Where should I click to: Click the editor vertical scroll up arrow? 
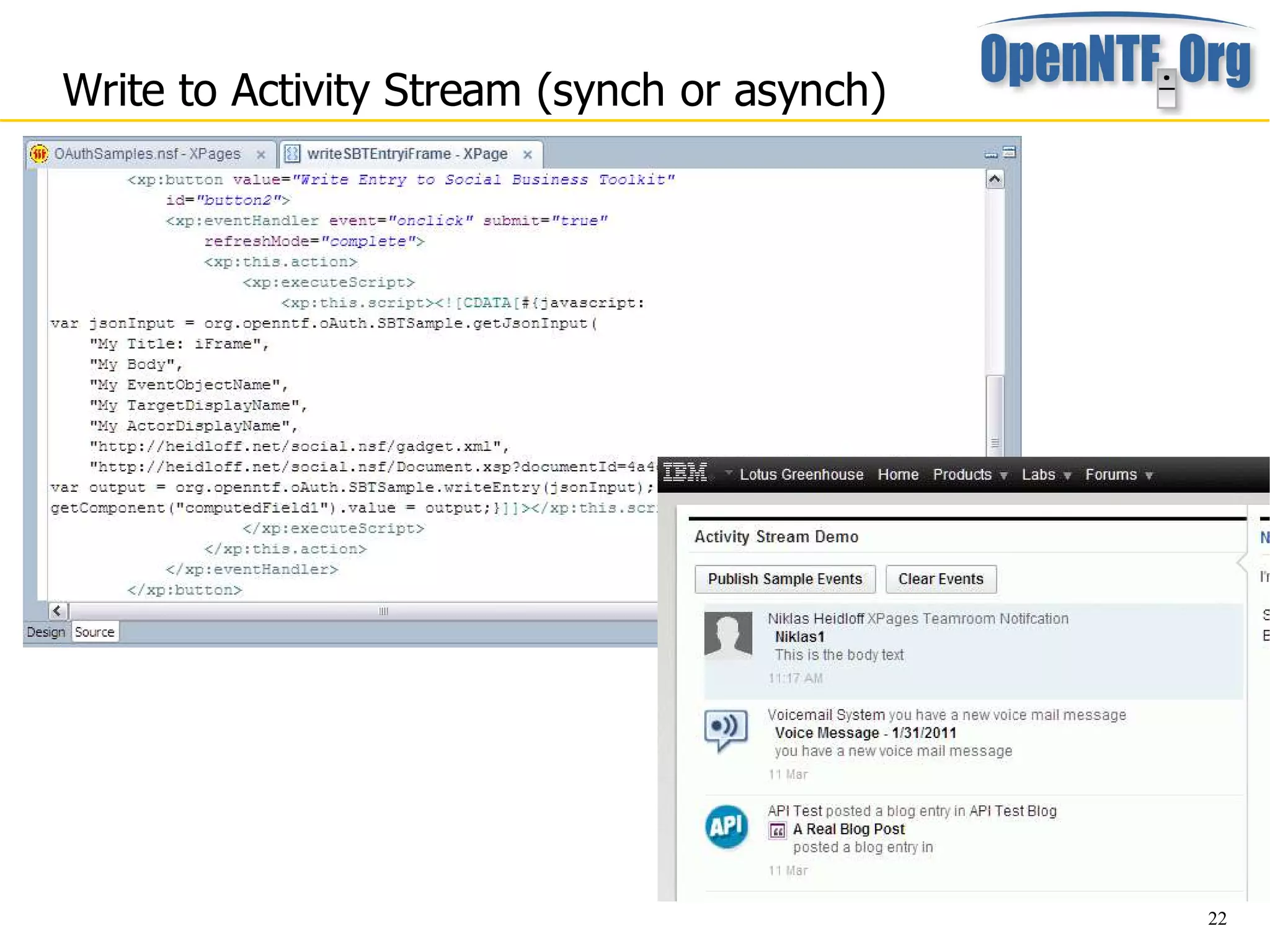(995, 180)
